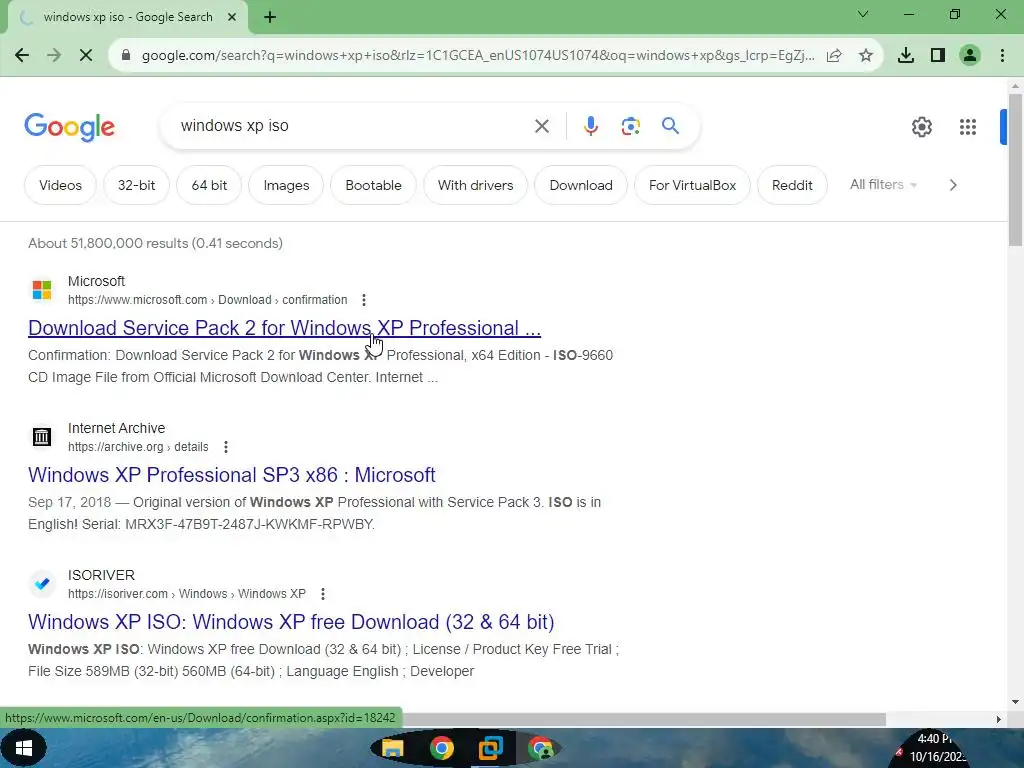Open a new tab with plus button
This screenshot has height=768, width=1024.
click(x=270, y=17)
